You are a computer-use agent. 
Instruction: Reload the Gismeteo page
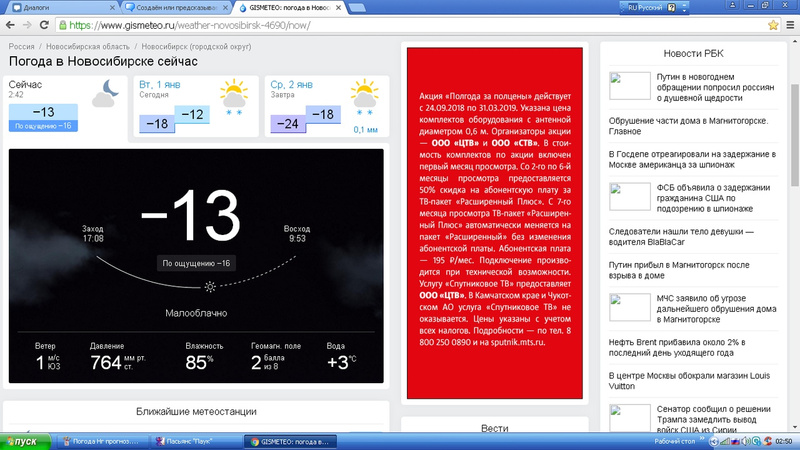pyautogui.click(x=44, y=25)
